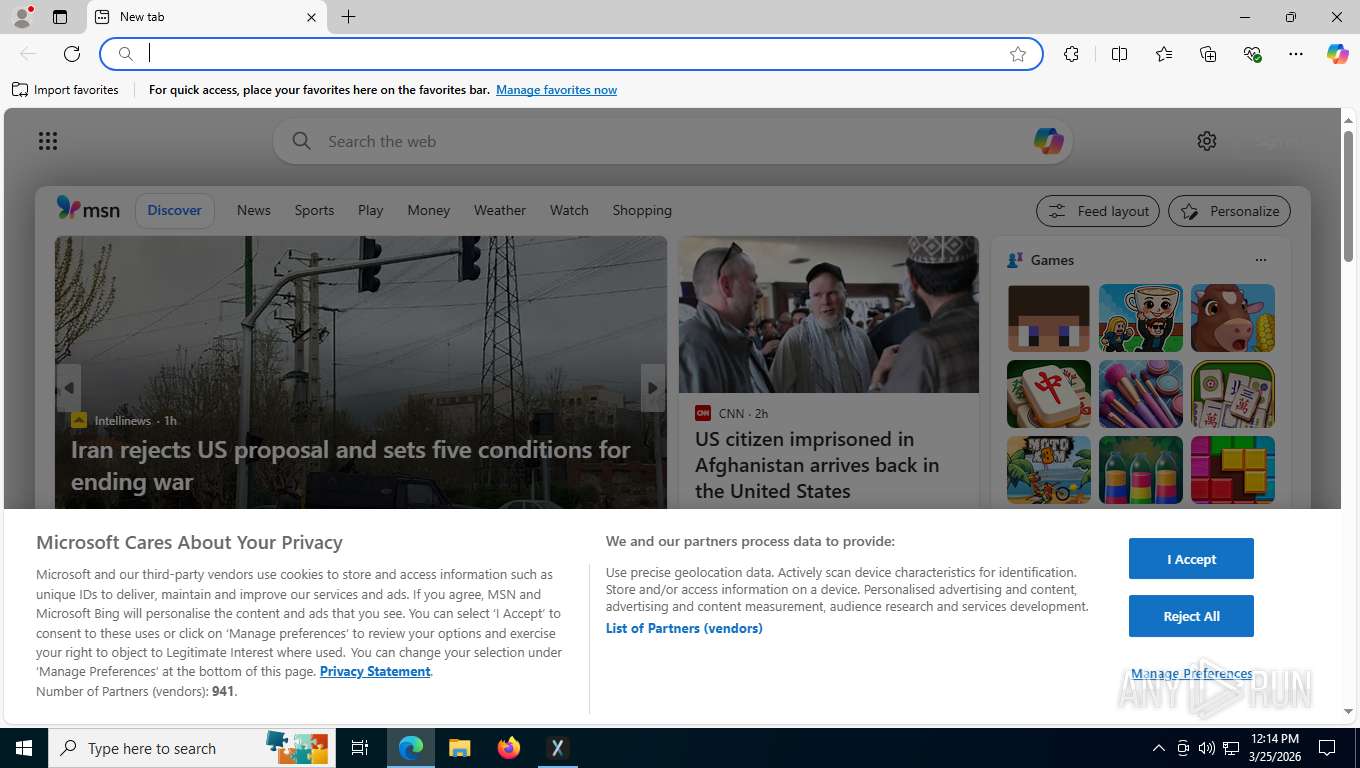
Task: Open the browser profile icon
Action: click(x=21, y=17)
